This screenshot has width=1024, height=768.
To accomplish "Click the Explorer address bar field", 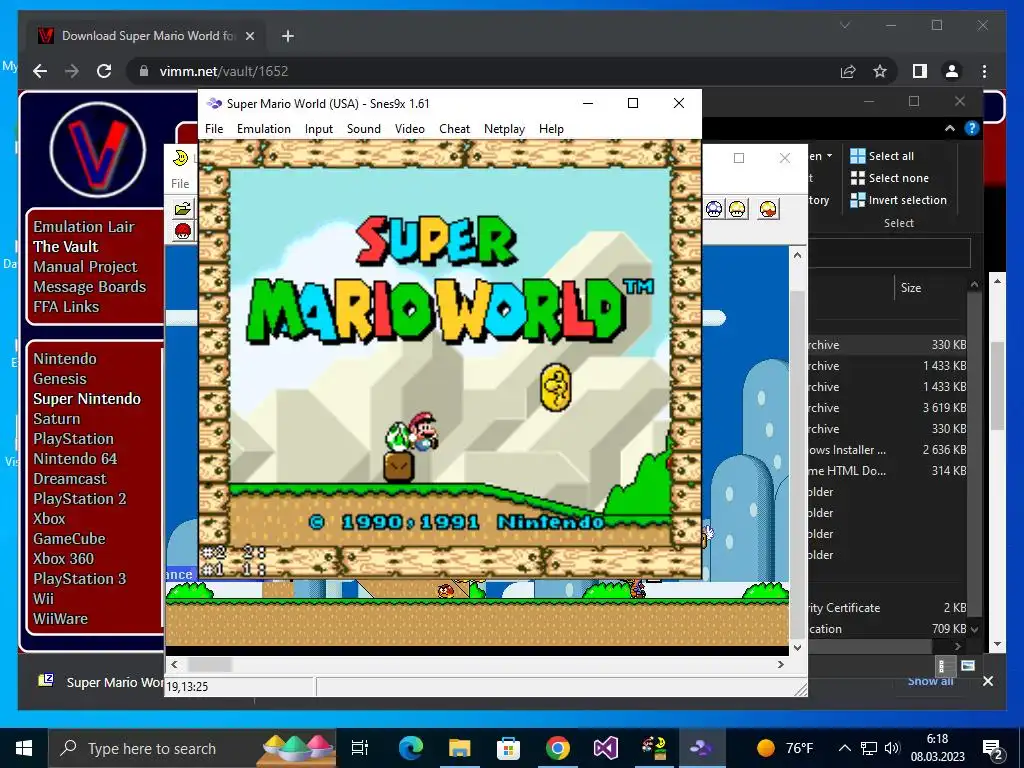I will point(889,252).
